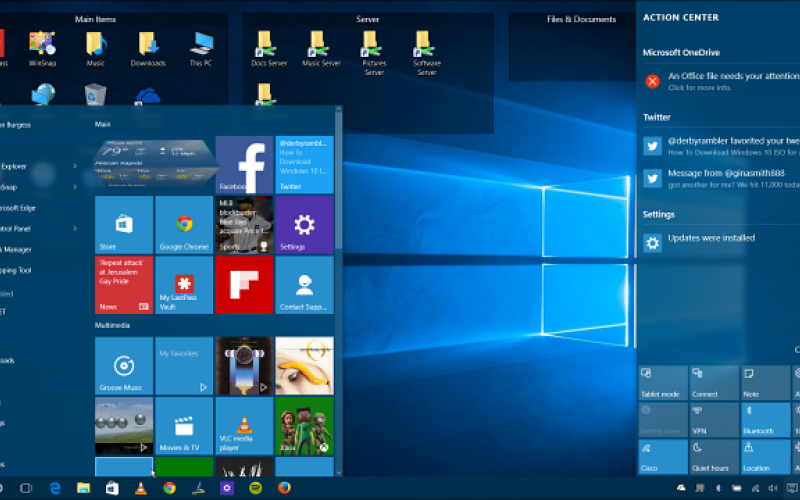Open the Store tile

(x=124, y=224)
